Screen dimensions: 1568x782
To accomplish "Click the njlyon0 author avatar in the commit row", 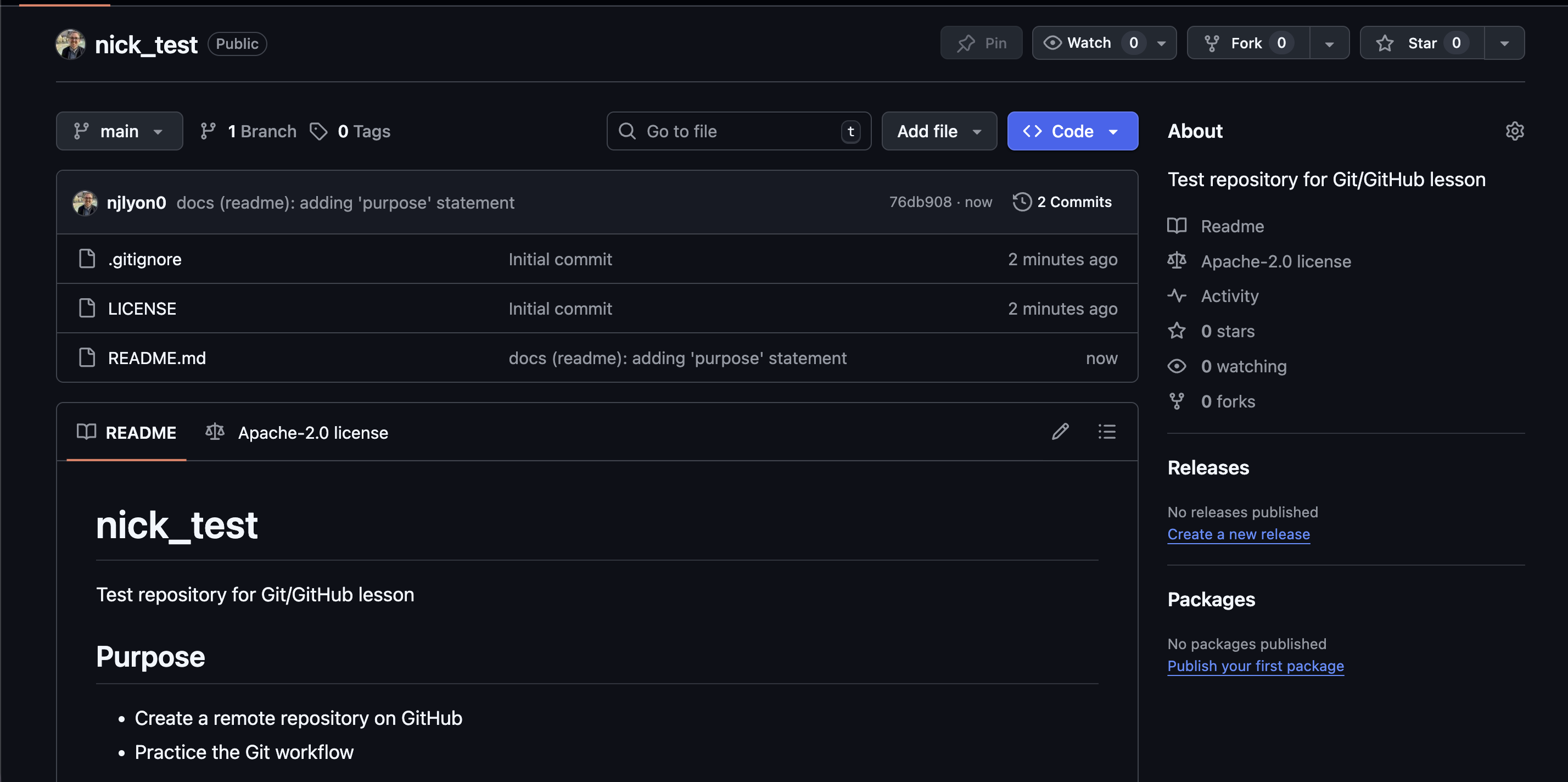I will 85,202.
